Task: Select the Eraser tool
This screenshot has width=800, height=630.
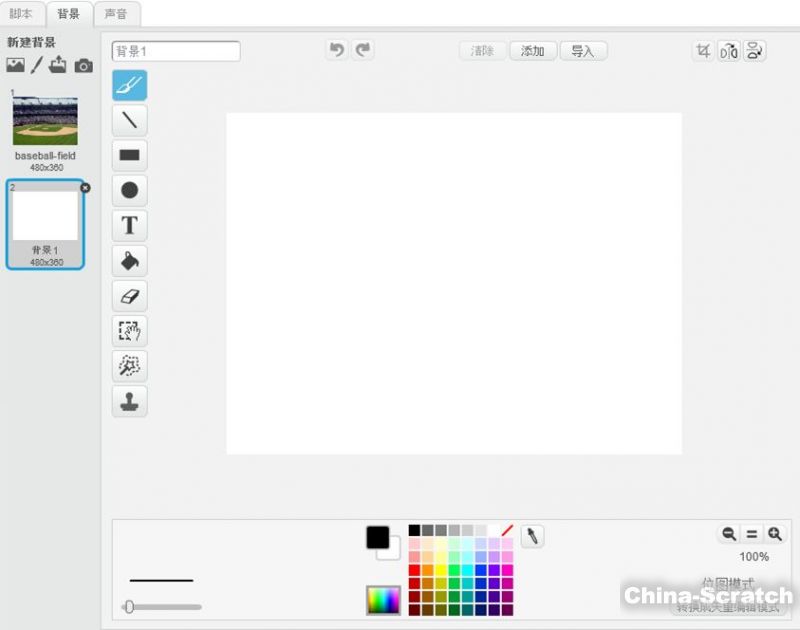Action: [129, 296]
